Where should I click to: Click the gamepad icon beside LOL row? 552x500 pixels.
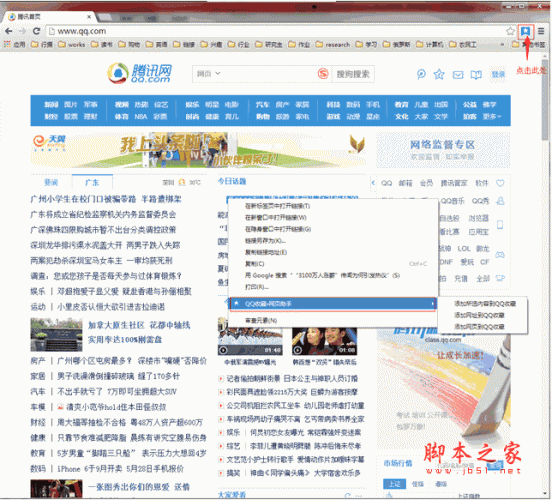click(x=500, y=254)
